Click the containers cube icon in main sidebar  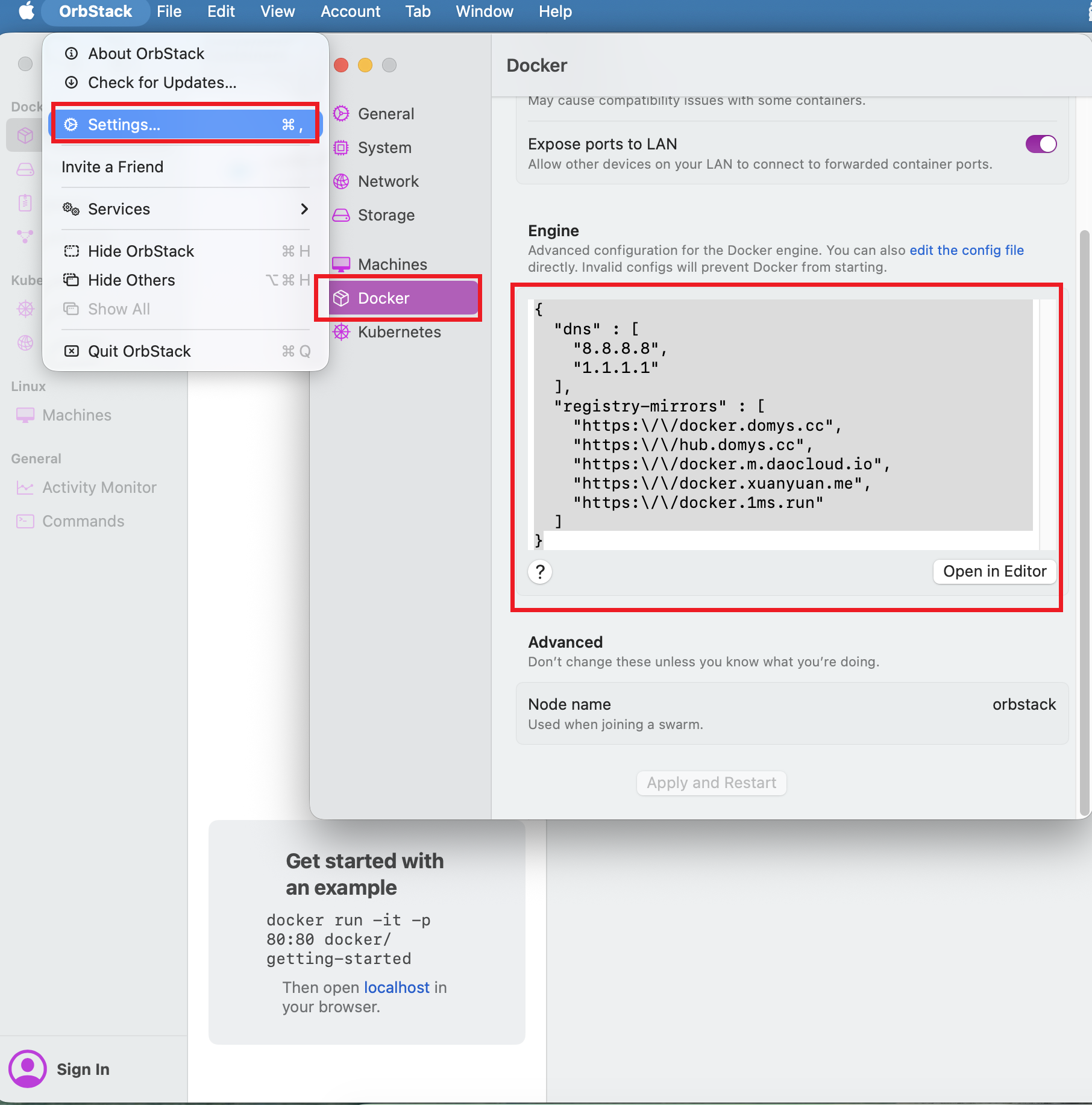click(x=25, y=136)
